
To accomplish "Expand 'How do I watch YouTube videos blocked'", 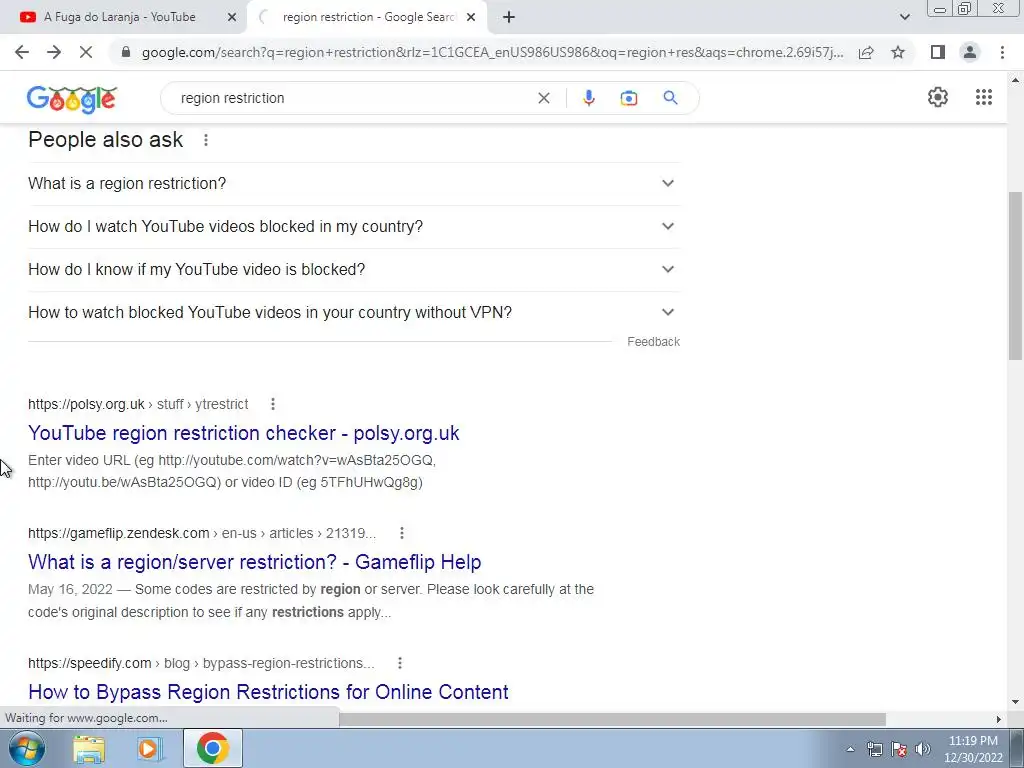I will click(x=354, y=227).
